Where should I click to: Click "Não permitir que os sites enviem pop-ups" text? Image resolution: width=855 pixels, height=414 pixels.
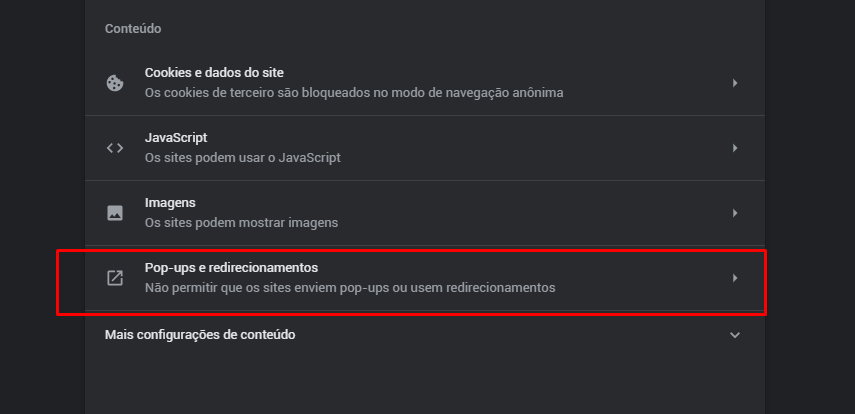pos(349,288)
